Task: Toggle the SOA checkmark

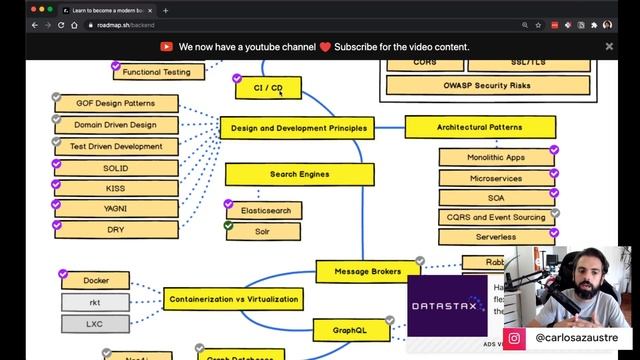Action: [x=554, y=193]
